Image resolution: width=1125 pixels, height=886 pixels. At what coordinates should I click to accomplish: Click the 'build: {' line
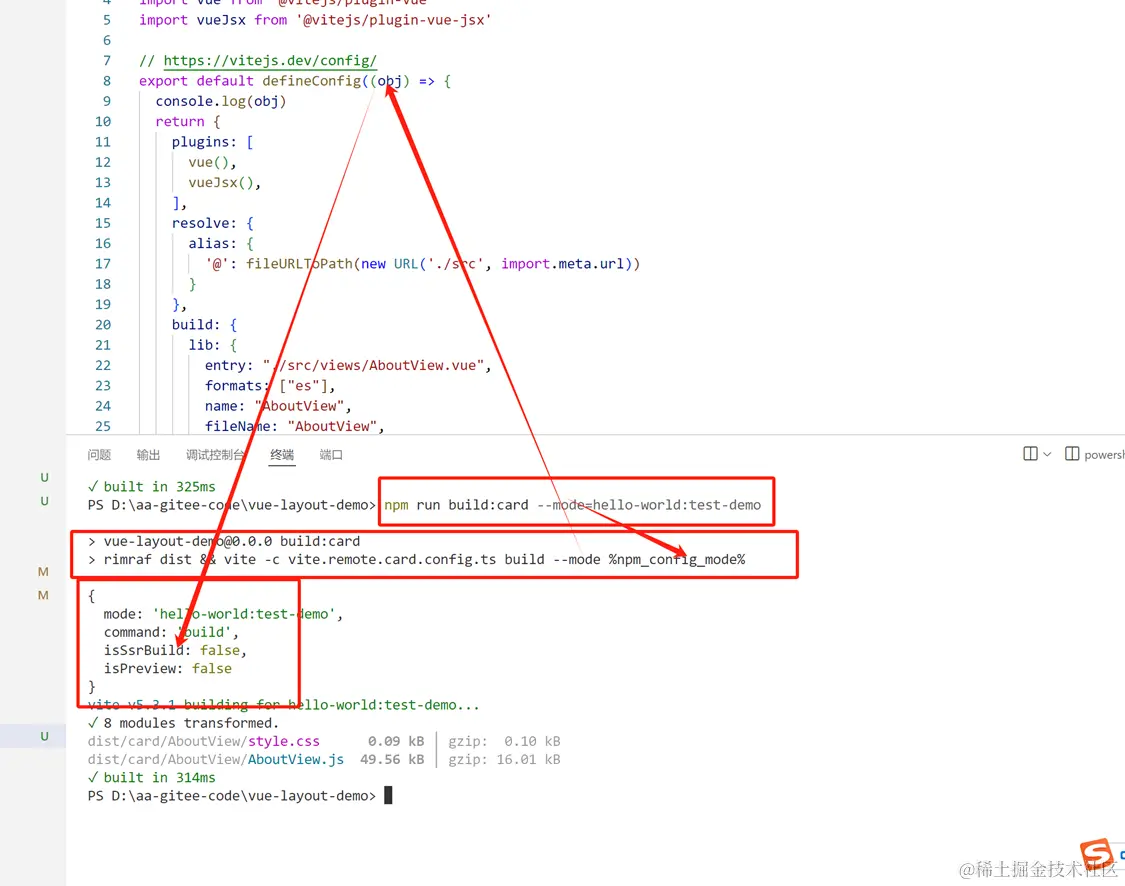204,324
